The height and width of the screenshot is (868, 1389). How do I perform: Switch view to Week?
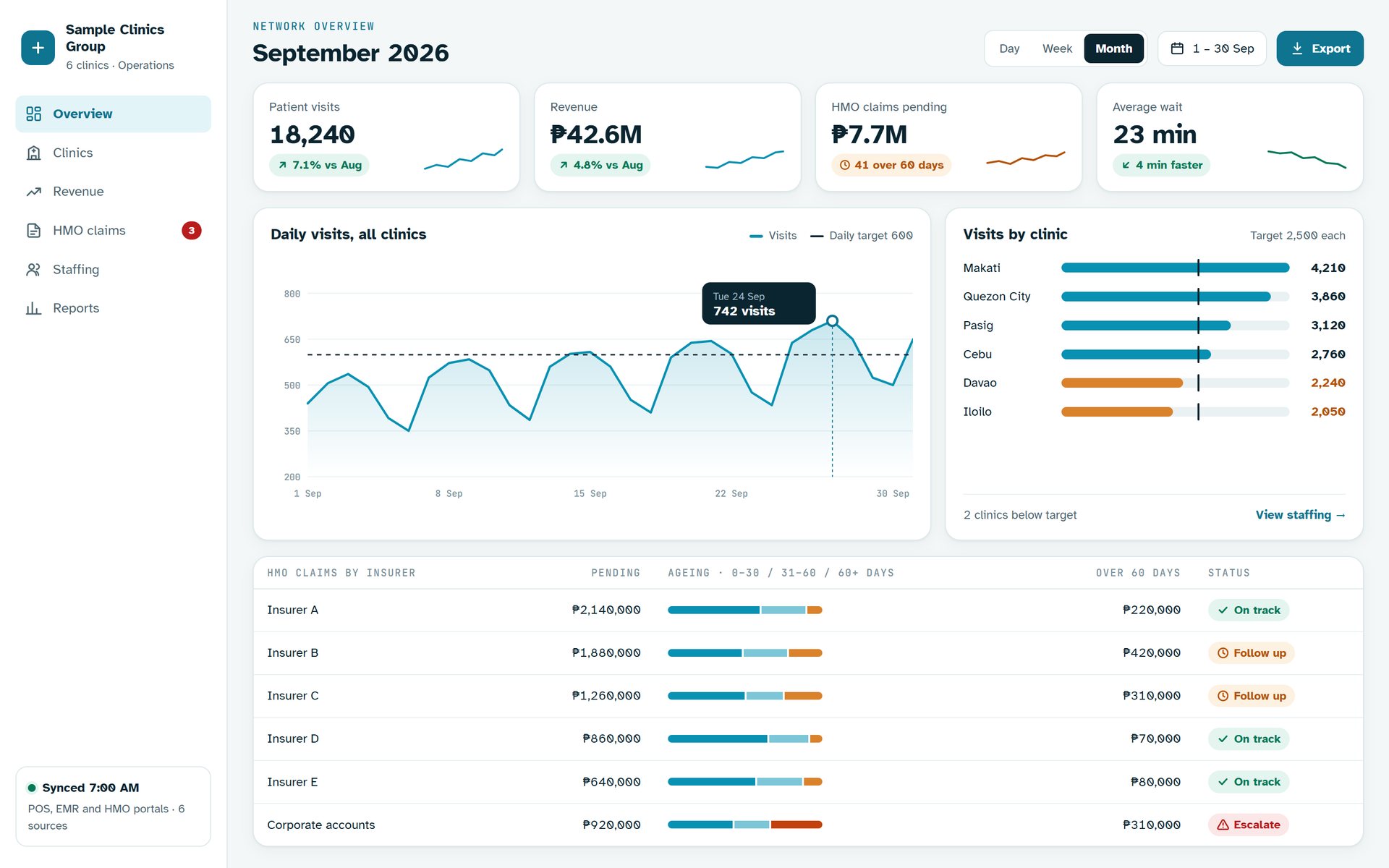click(1057, 48)
